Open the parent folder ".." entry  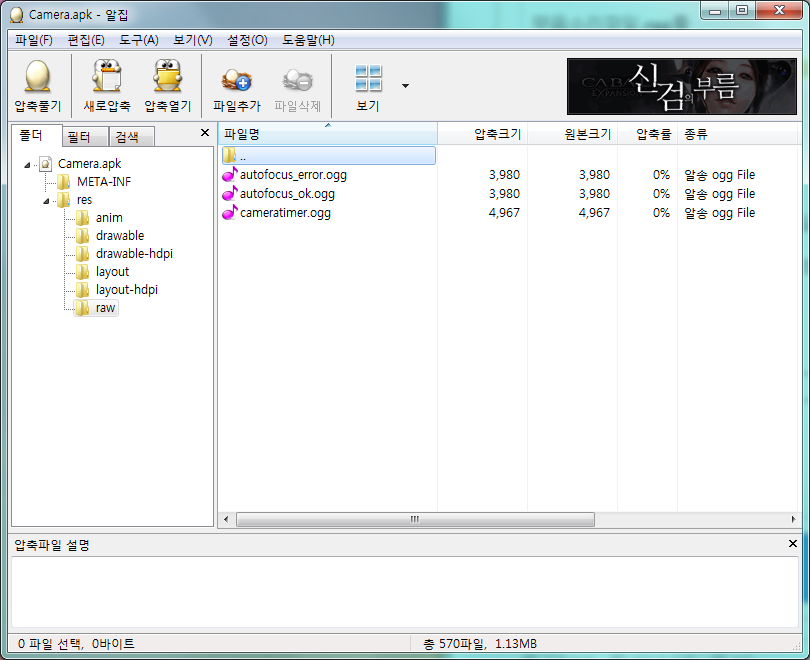243,156
